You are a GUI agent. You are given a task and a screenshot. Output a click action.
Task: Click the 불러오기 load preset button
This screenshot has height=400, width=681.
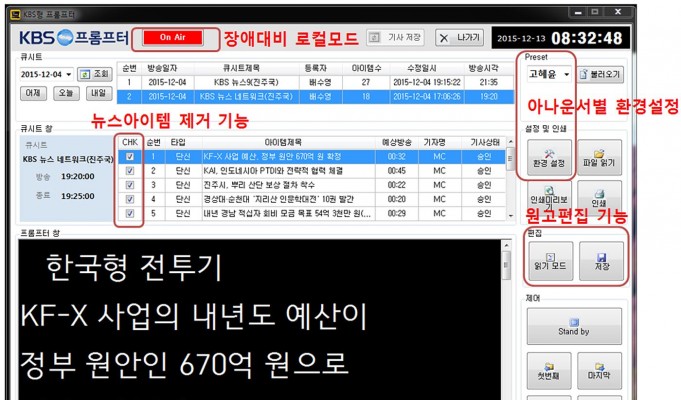[601, 74]
